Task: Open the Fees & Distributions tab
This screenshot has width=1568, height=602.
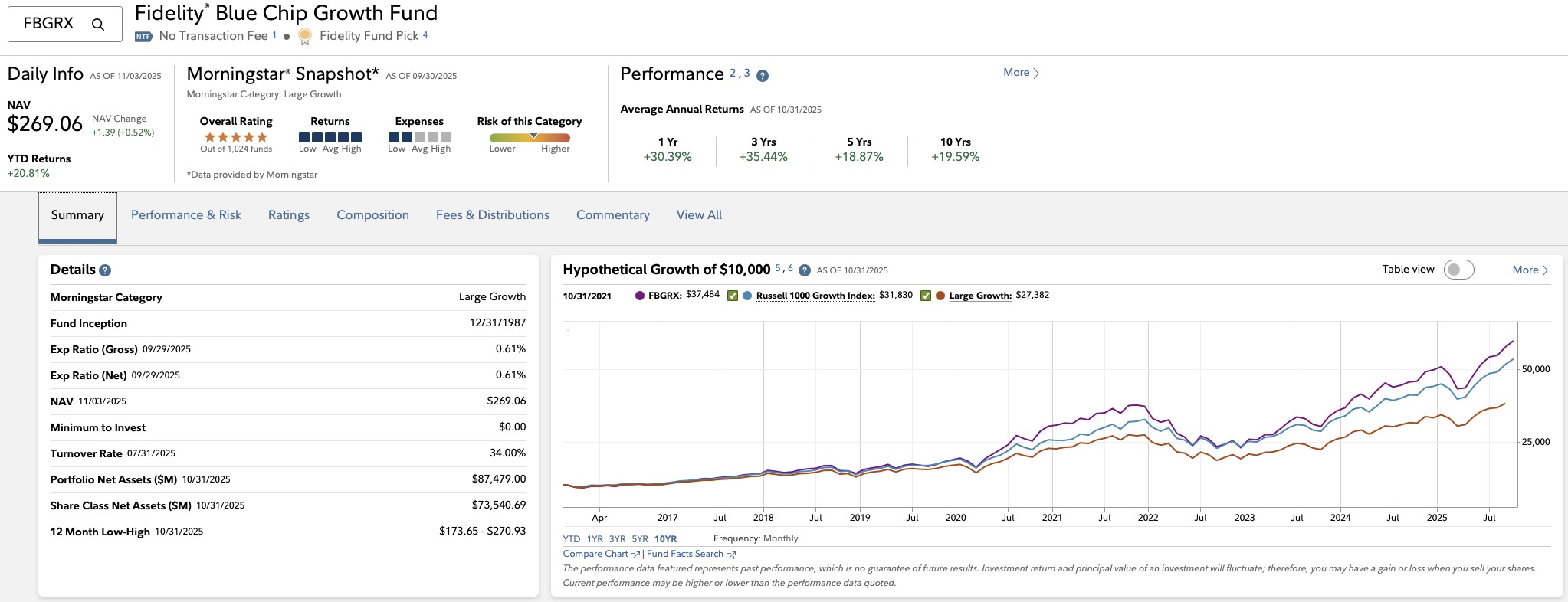Action: tap(492, 215)
